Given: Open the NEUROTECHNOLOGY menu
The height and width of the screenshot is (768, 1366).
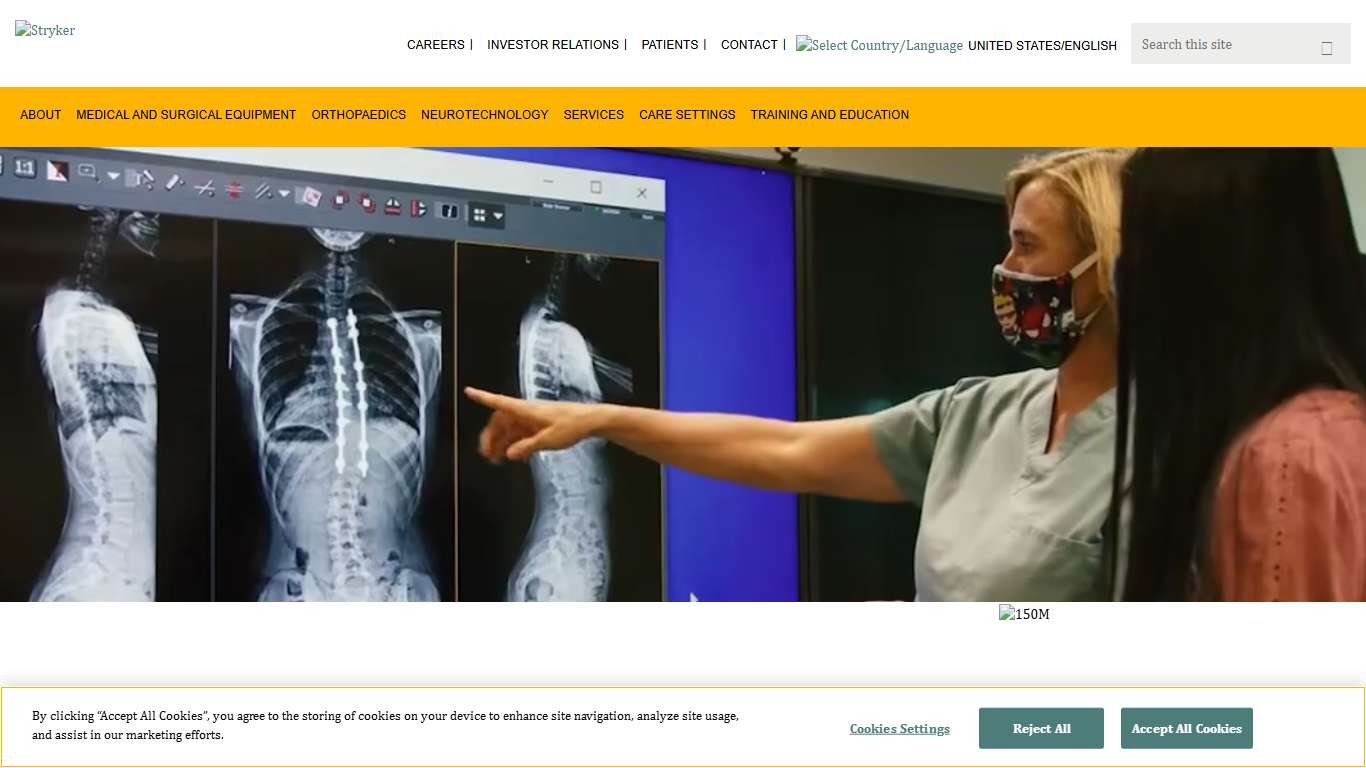Looking at the screenshot, I should pyautogui.click(x=484, y=114).
